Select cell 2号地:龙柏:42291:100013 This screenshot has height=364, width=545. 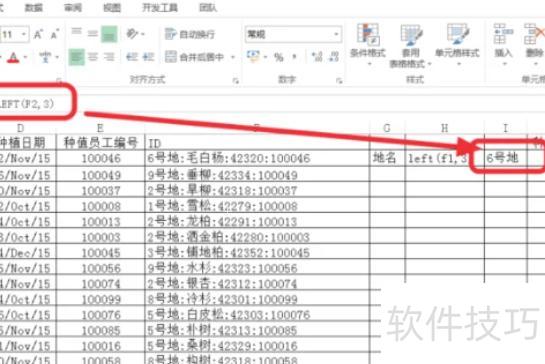point(257,221)
